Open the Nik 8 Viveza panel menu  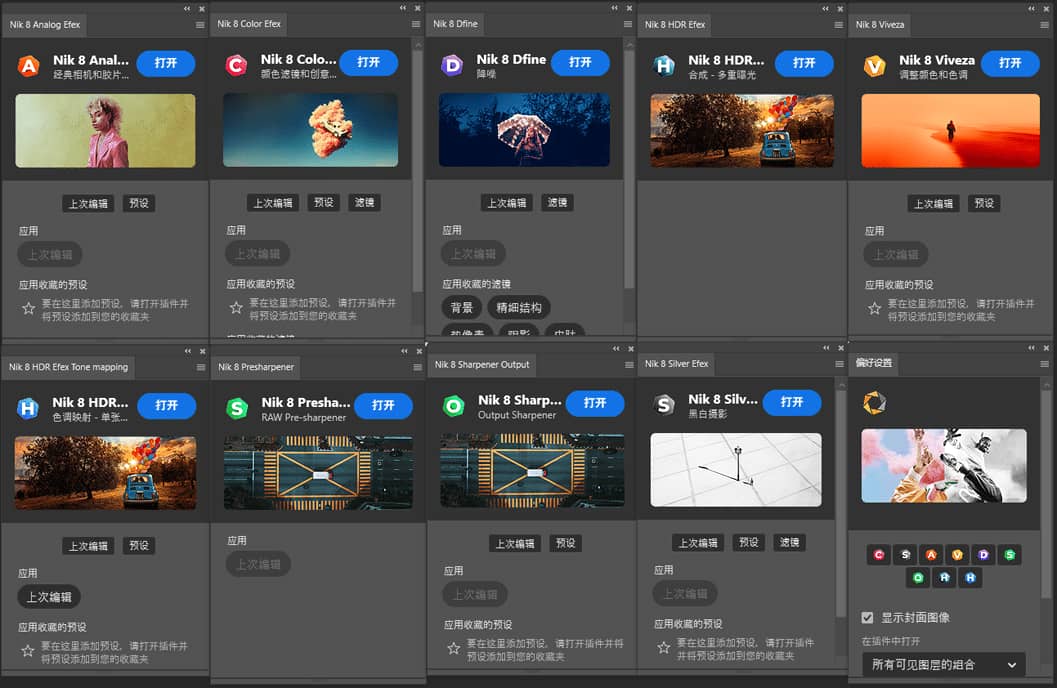pyautogui.click(x=1044, y=25)
